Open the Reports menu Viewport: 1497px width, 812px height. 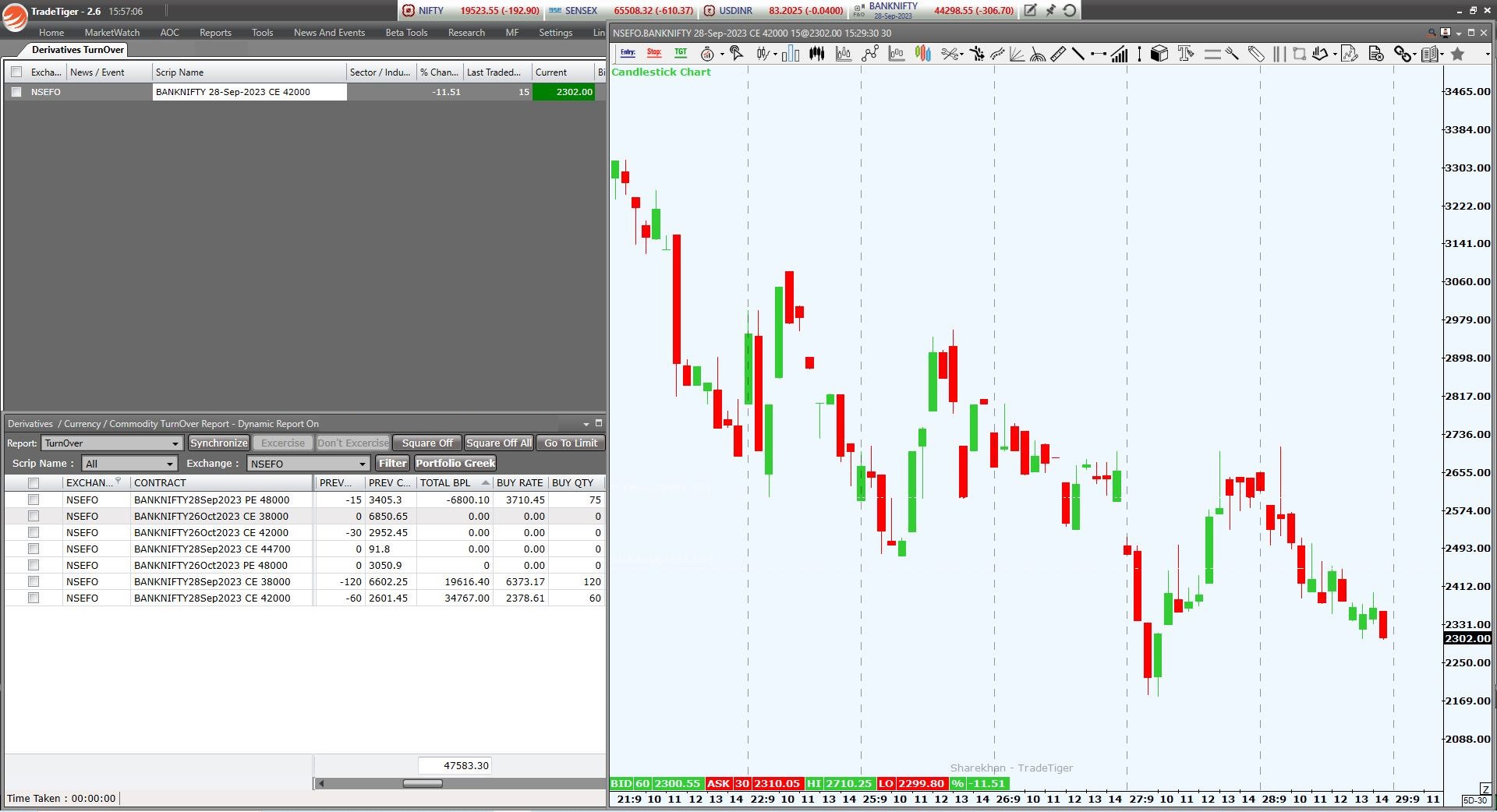point(215,33)
